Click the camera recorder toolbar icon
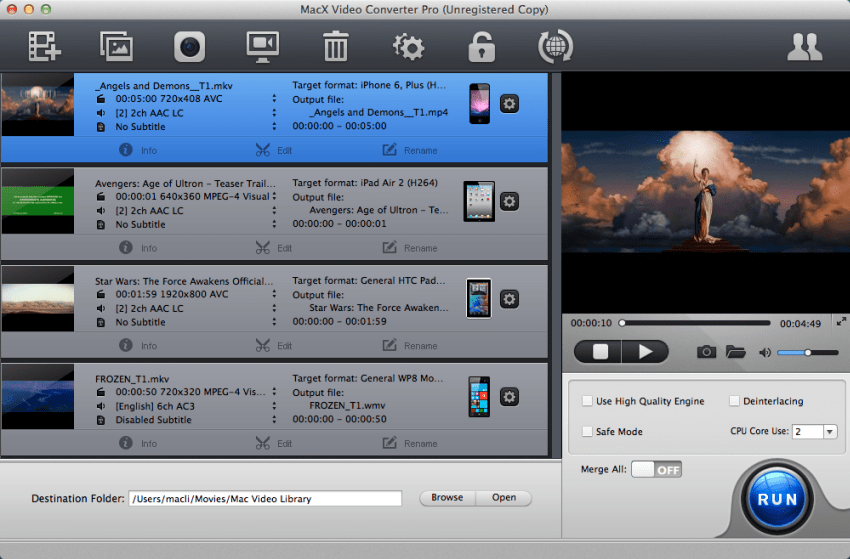This screenshot has height=559, width=850. pyautogui.click(x=189, y=47)
